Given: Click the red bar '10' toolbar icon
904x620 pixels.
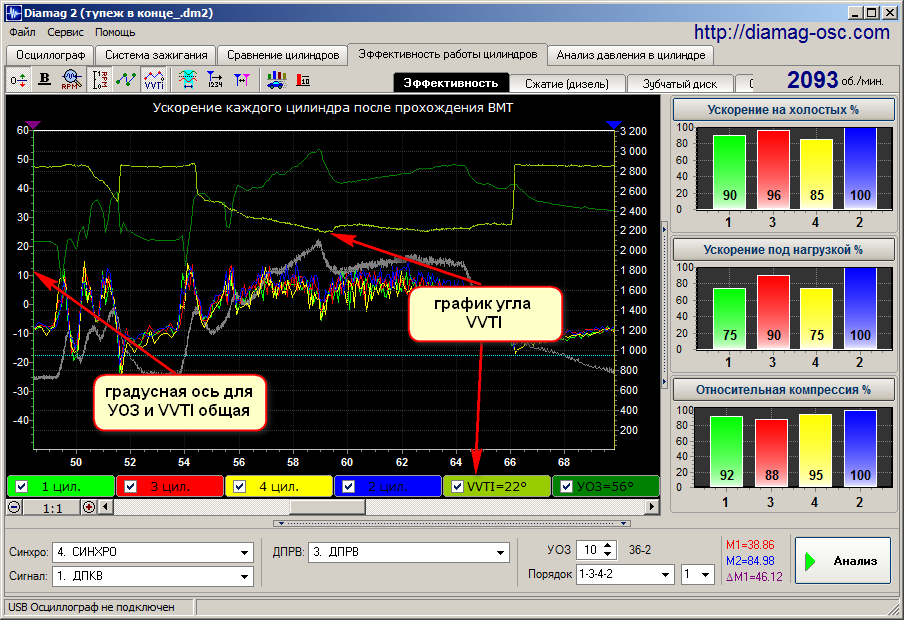Looking at the screenshot, I should tap(303, 80).
